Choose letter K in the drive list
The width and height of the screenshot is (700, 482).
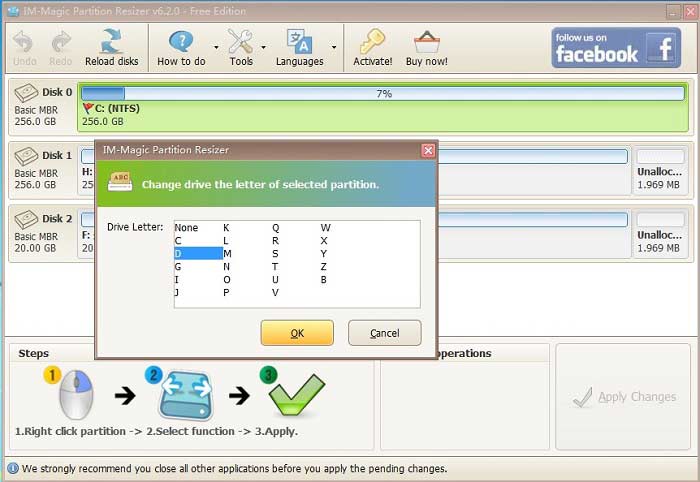(226, 228)
